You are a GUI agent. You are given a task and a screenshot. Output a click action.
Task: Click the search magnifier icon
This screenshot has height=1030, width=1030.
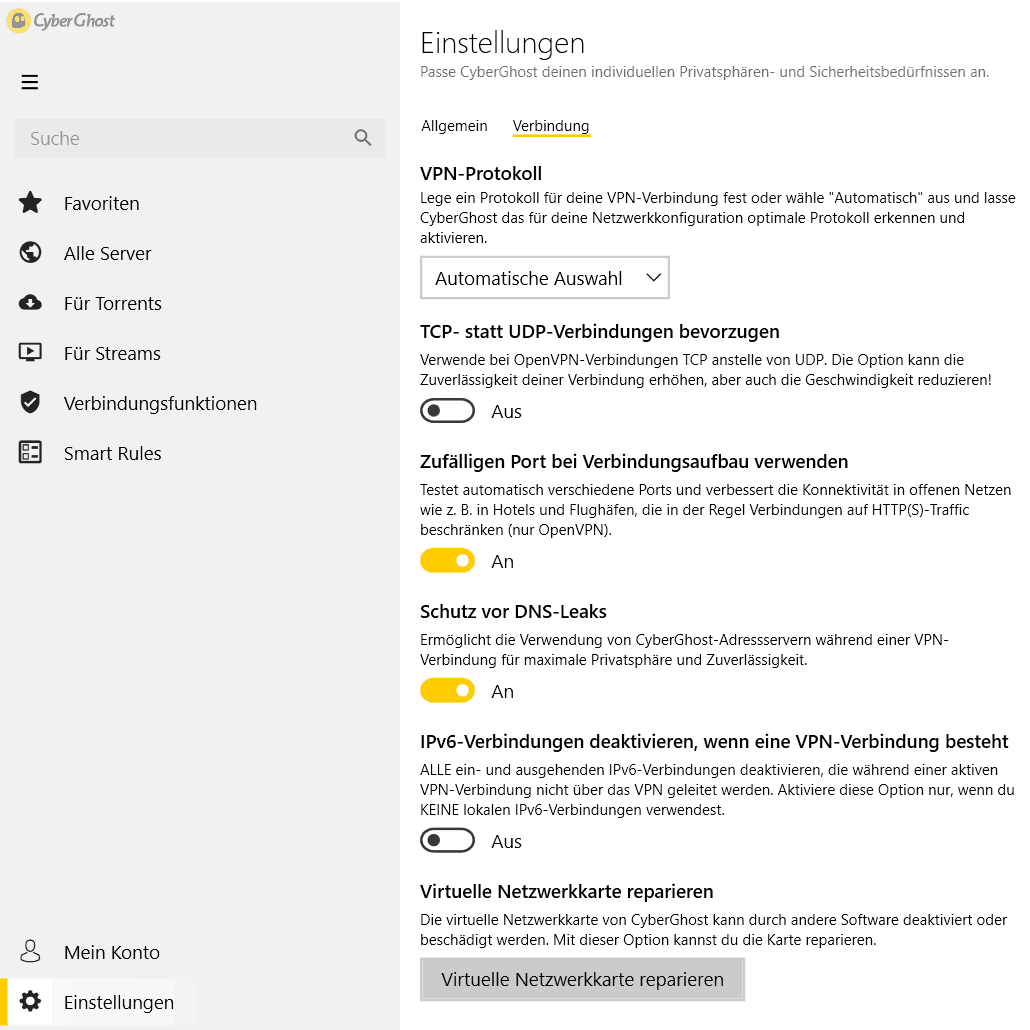[363, 137]
